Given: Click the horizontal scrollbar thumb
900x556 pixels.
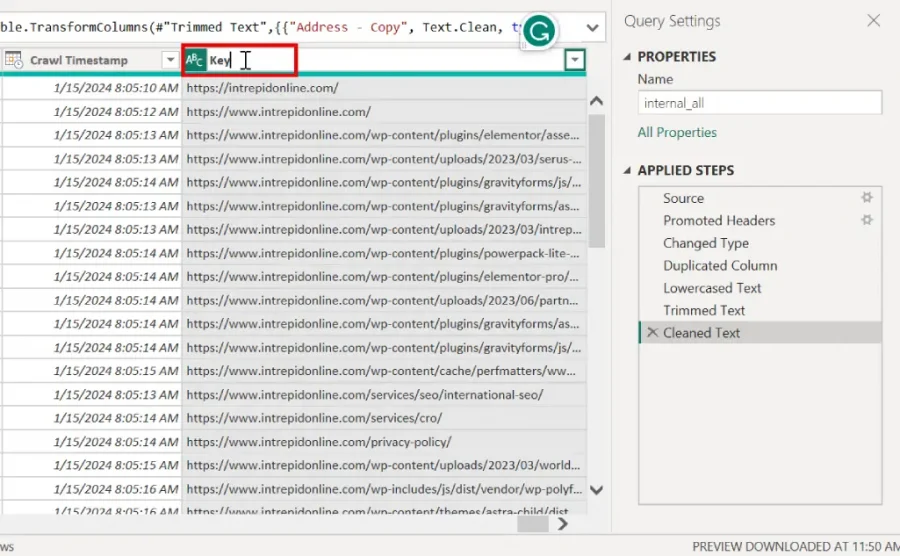Looking at the screenshot, I should pyautogui.click(x=533, y=524).
